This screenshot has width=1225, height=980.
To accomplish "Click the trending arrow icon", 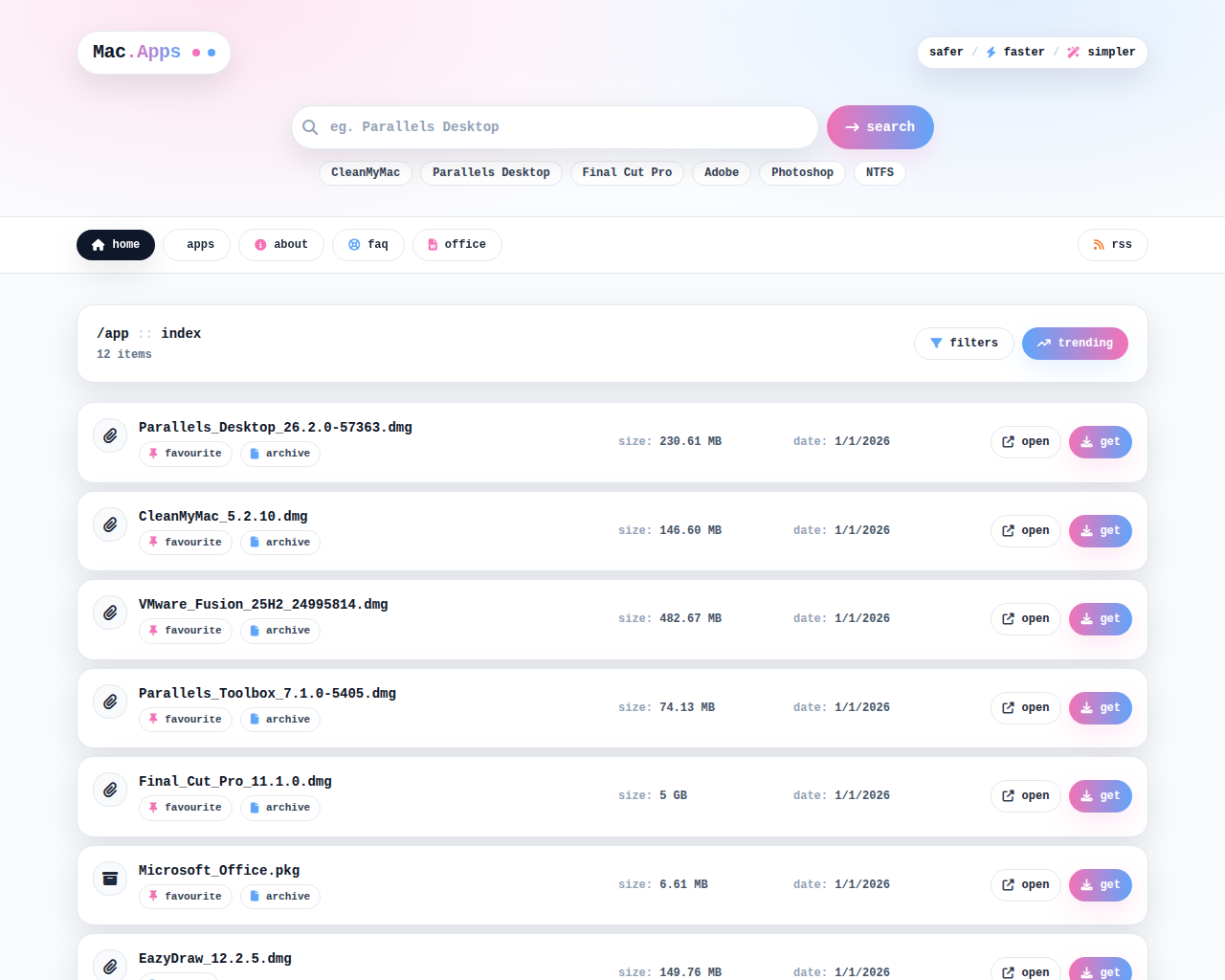I will pyautogui.click(x=1043, y=343).
